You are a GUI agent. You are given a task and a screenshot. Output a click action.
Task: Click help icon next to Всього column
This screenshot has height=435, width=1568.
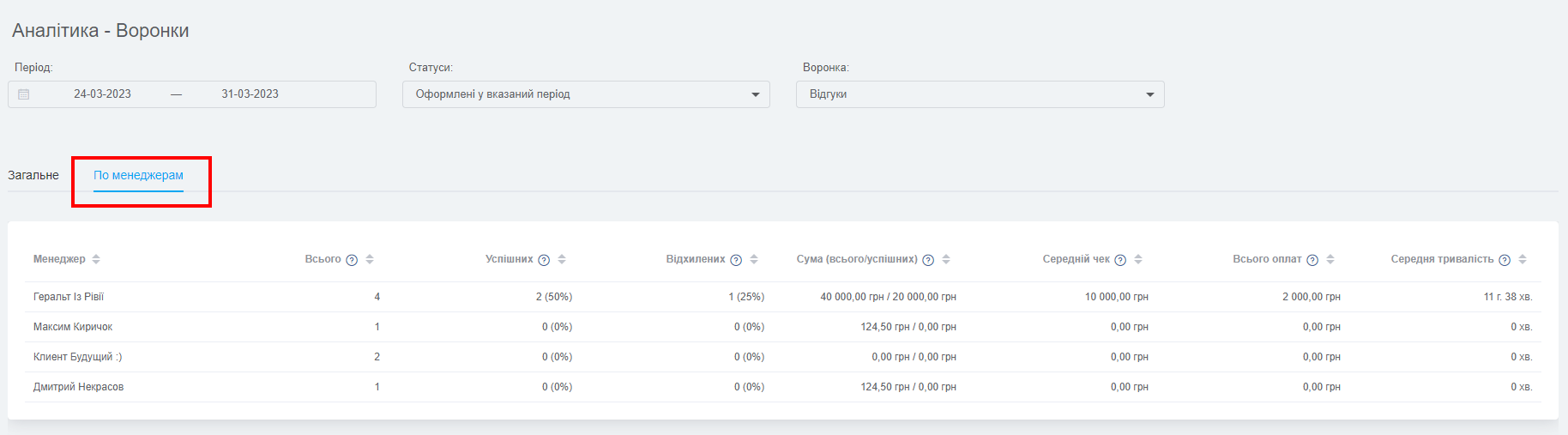click(x=352, y=260)
